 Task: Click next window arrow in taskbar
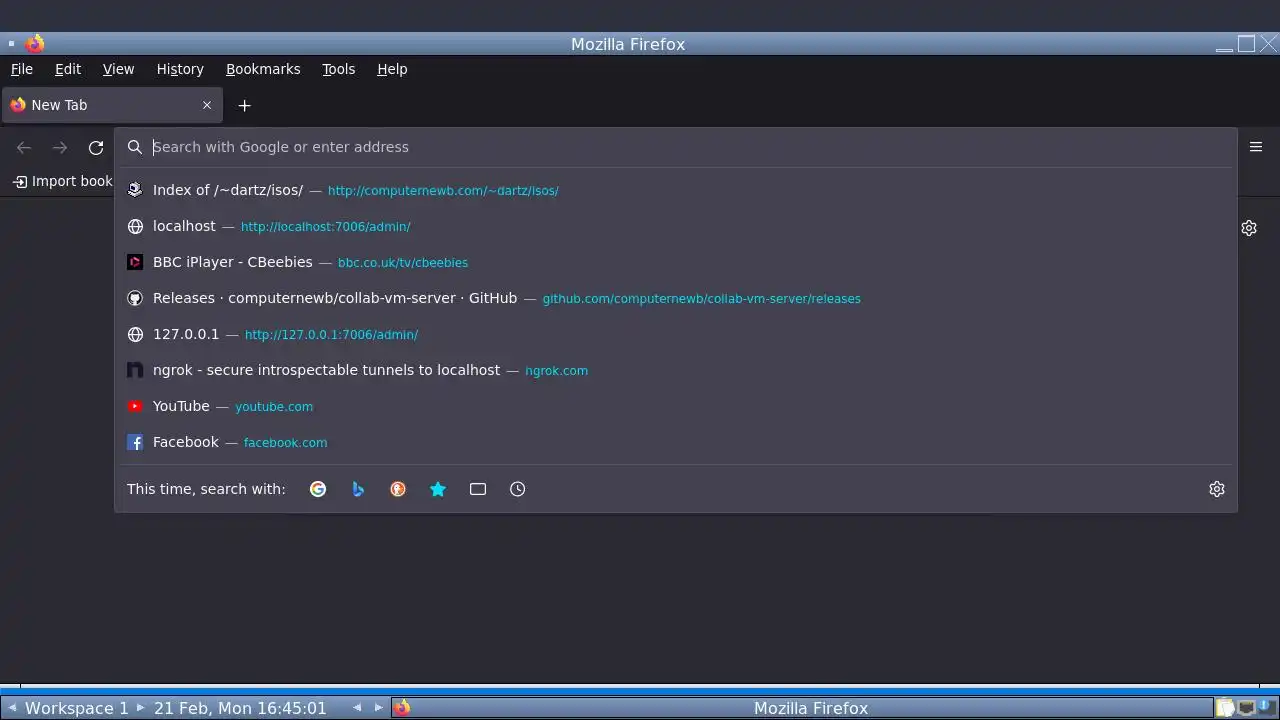pyautogui.click(x=378, y=708)
